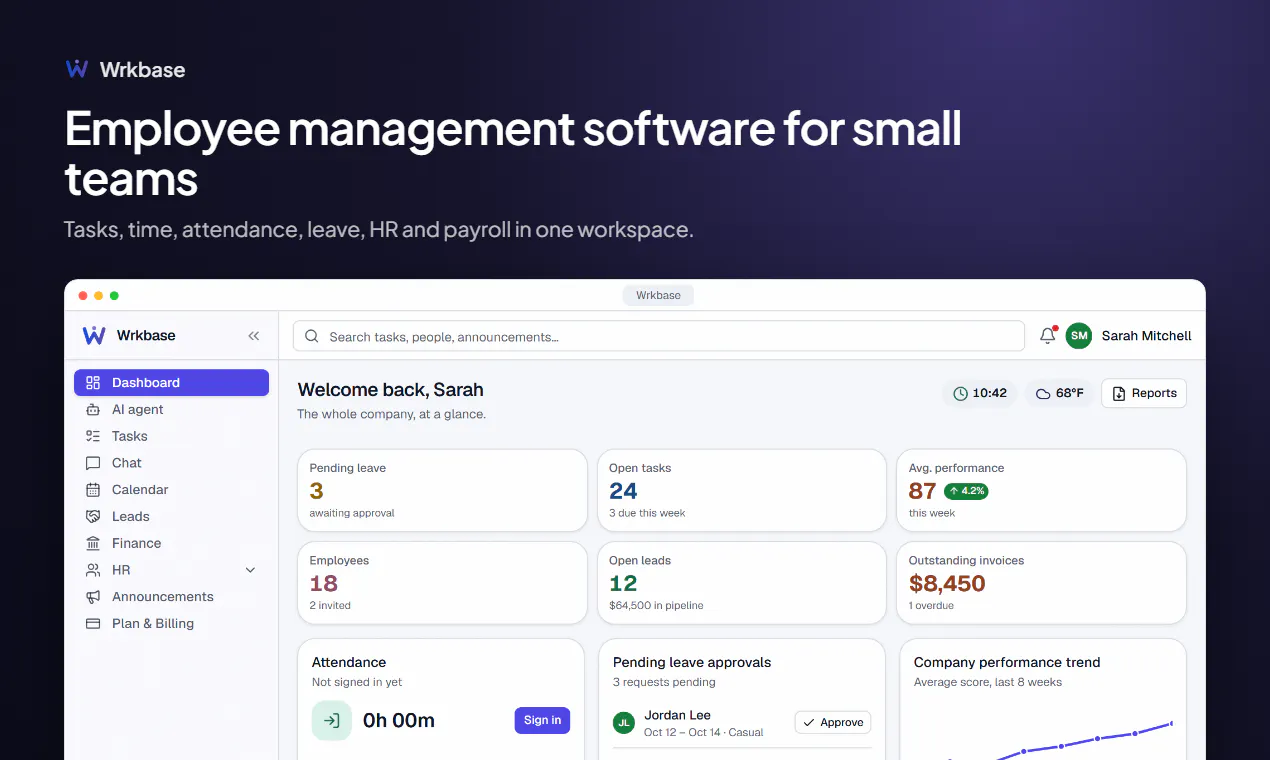
Task: Click the Wrkbase logo in the sidebar
Action: click(94, 335)
